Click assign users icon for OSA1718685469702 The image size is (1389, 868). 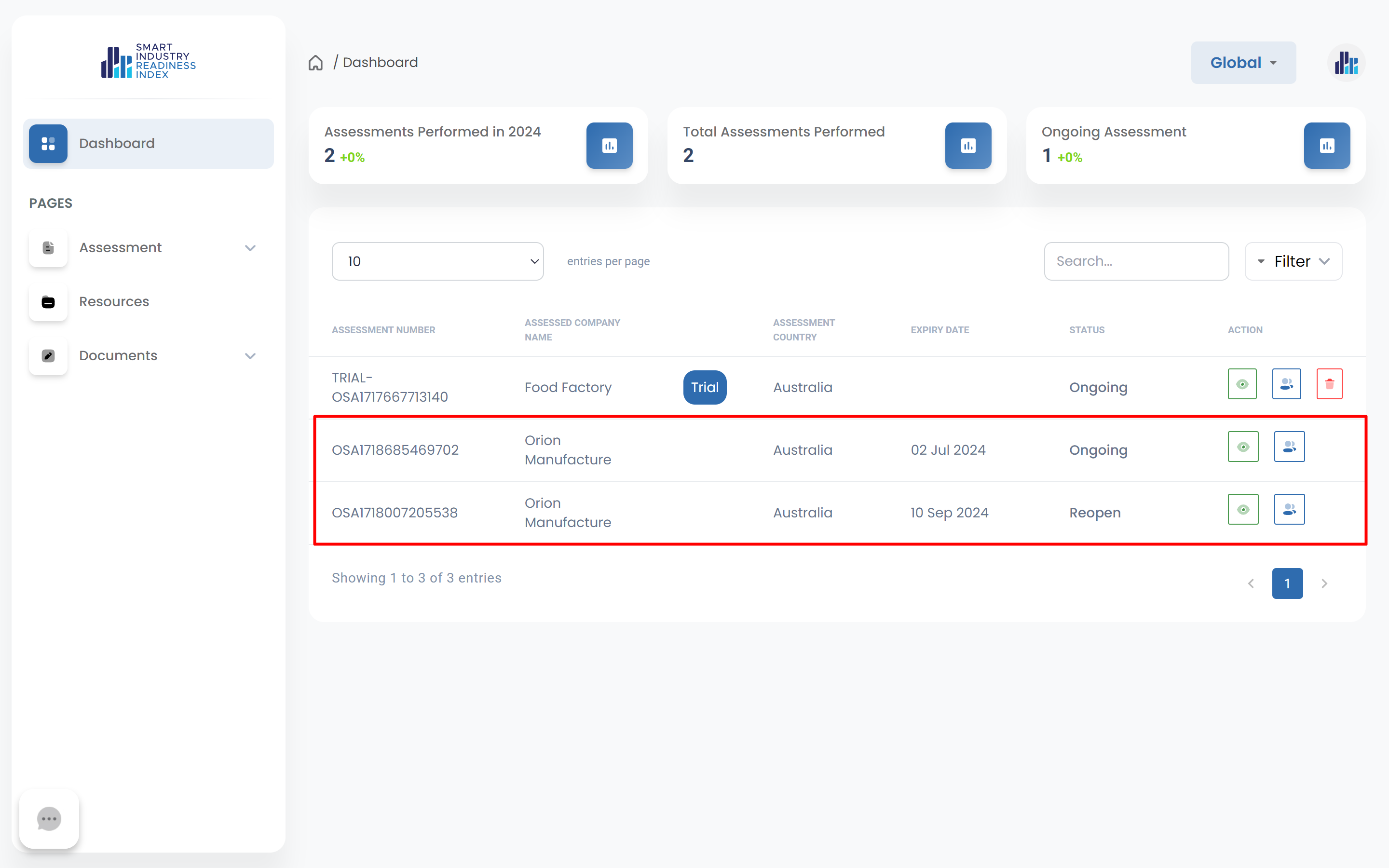point(1289,447)
